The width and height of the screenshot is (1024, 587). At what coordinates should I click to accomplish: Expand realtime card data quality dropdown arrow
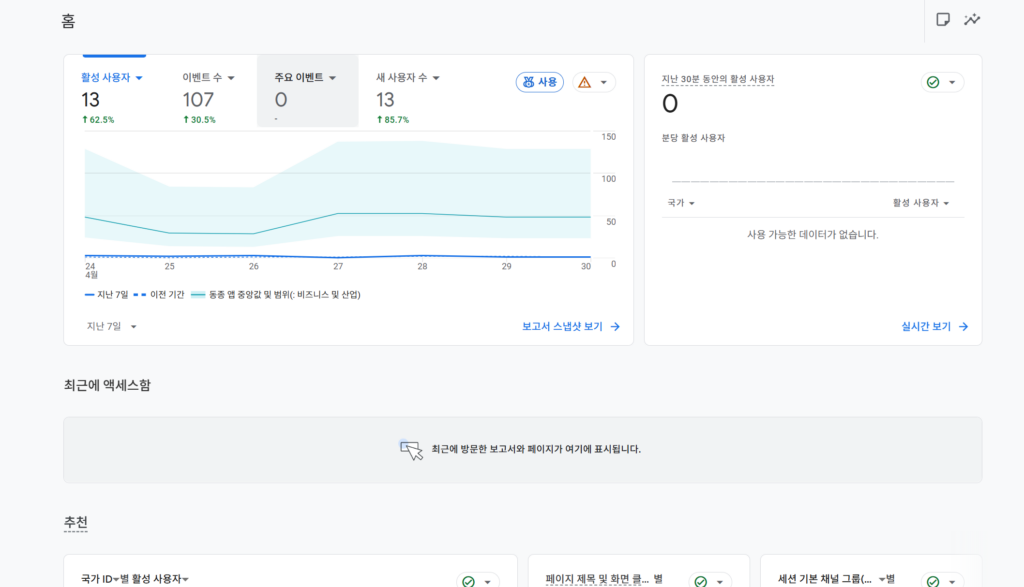[x=952, y=82]
